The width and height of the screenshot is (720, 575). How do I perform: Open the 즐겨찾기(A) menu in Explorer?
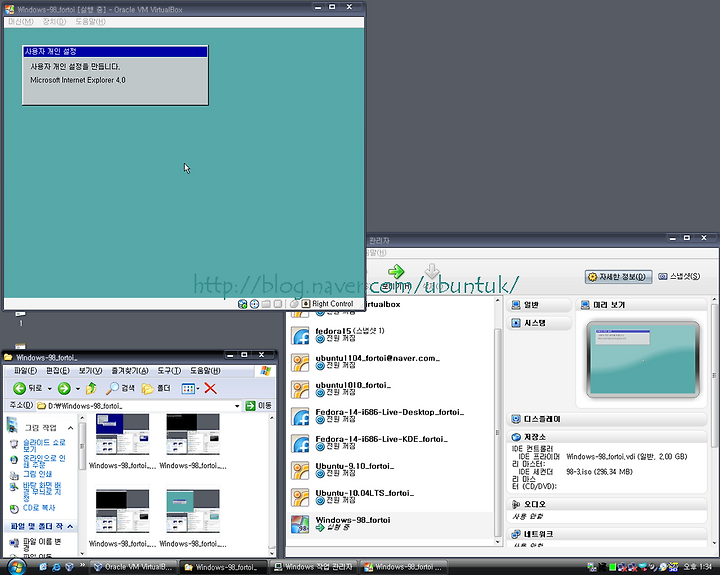(x=130, y=371)
